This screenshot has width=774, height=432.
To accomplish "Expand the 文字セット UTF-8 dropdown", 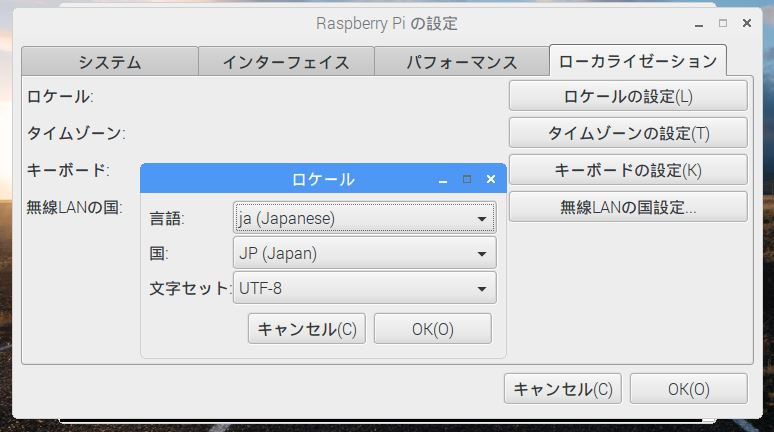I will pyautogui.click(x=365, y=290).
